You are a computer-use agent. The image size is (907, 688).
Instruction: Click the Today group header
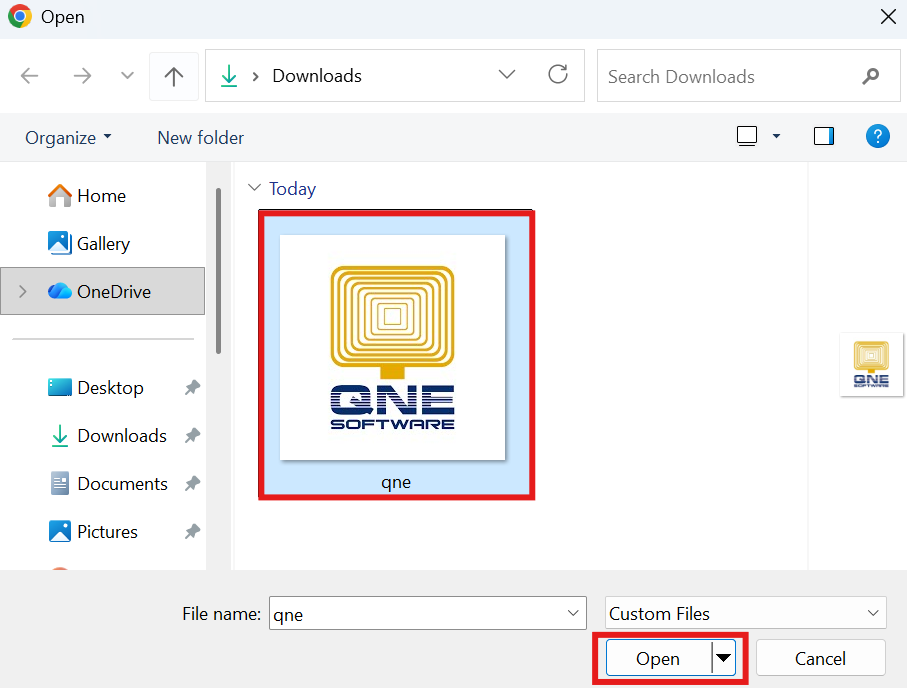coord(292,189)
